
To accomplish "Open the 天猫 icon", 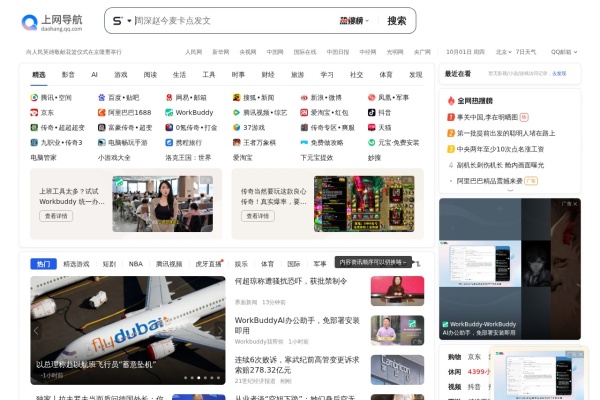I will click(371, 127).
